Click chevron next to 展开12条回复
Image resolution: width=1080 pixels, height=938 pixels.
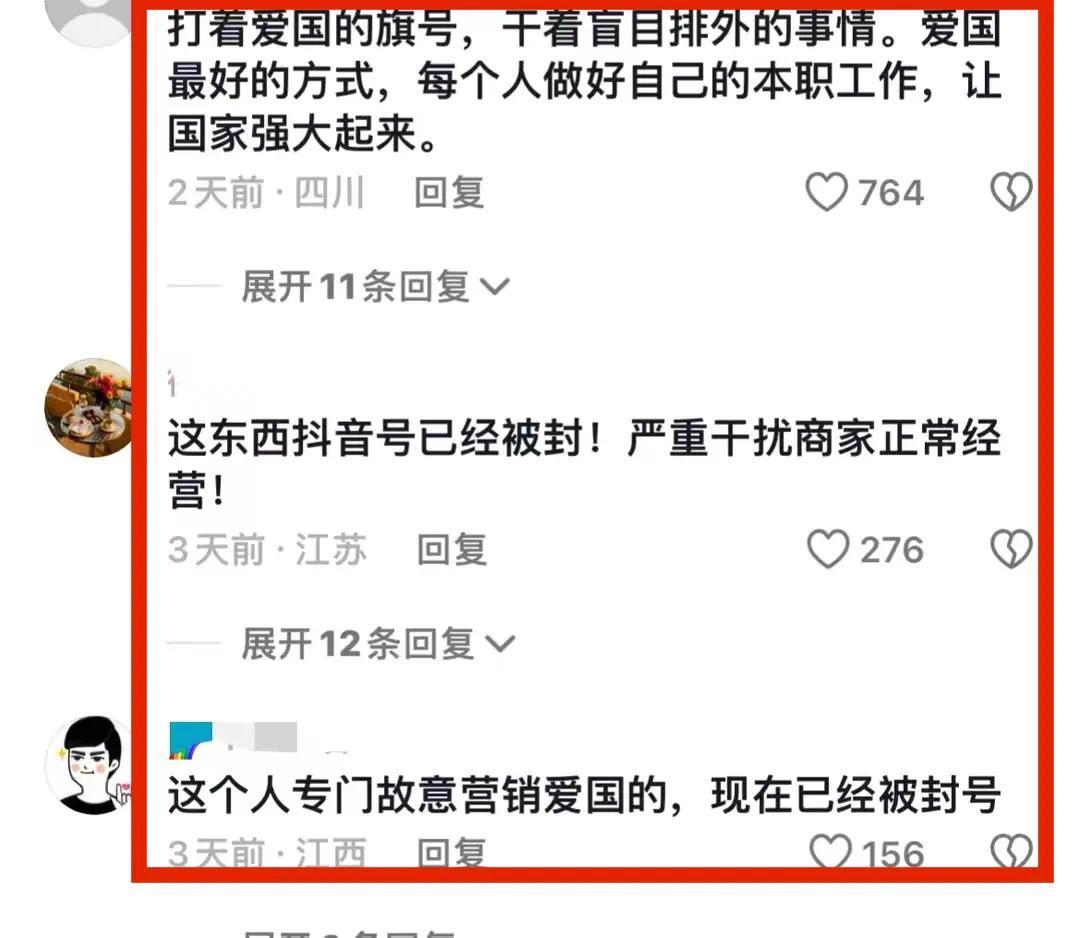pyautogui.click(x=500, y=645)
